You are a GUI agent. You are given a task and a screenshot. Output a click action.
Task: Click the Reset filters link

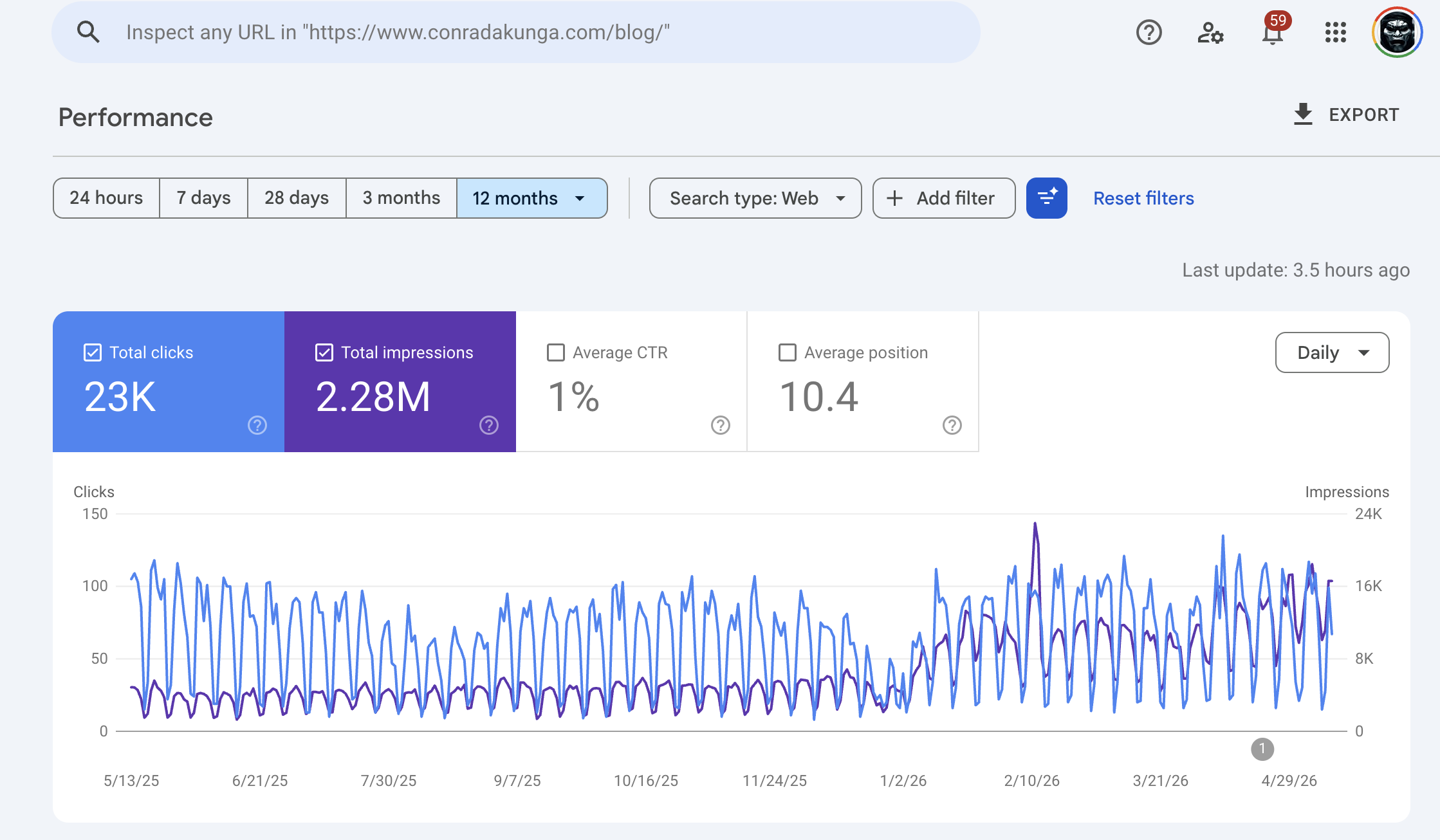1143,198
